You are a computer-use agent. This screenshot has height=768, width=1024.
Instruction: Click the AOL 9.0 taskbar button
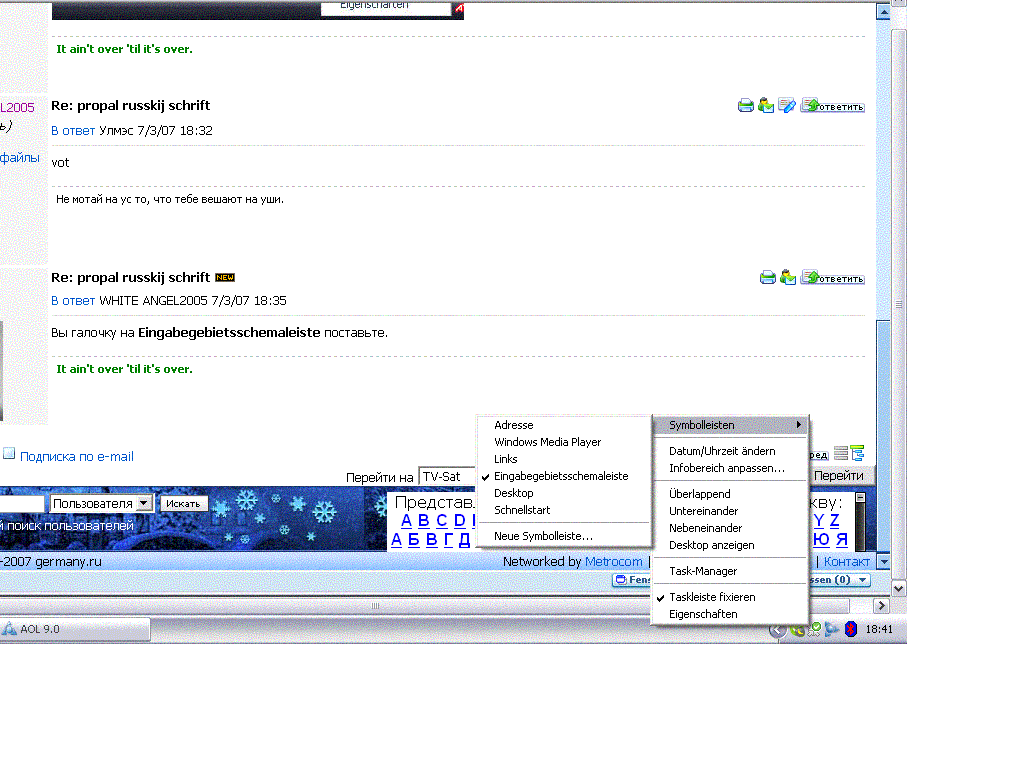coord(75,629)
